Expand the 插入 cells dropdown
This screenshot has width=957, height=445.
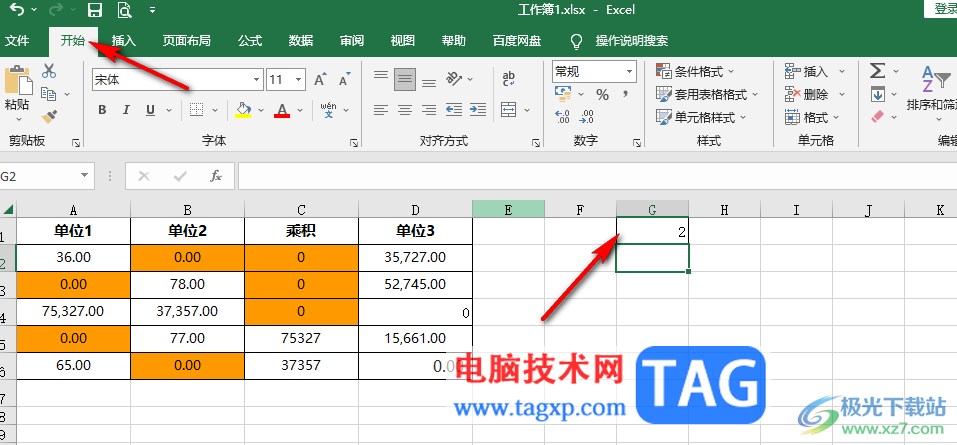(x=842, y=71)
